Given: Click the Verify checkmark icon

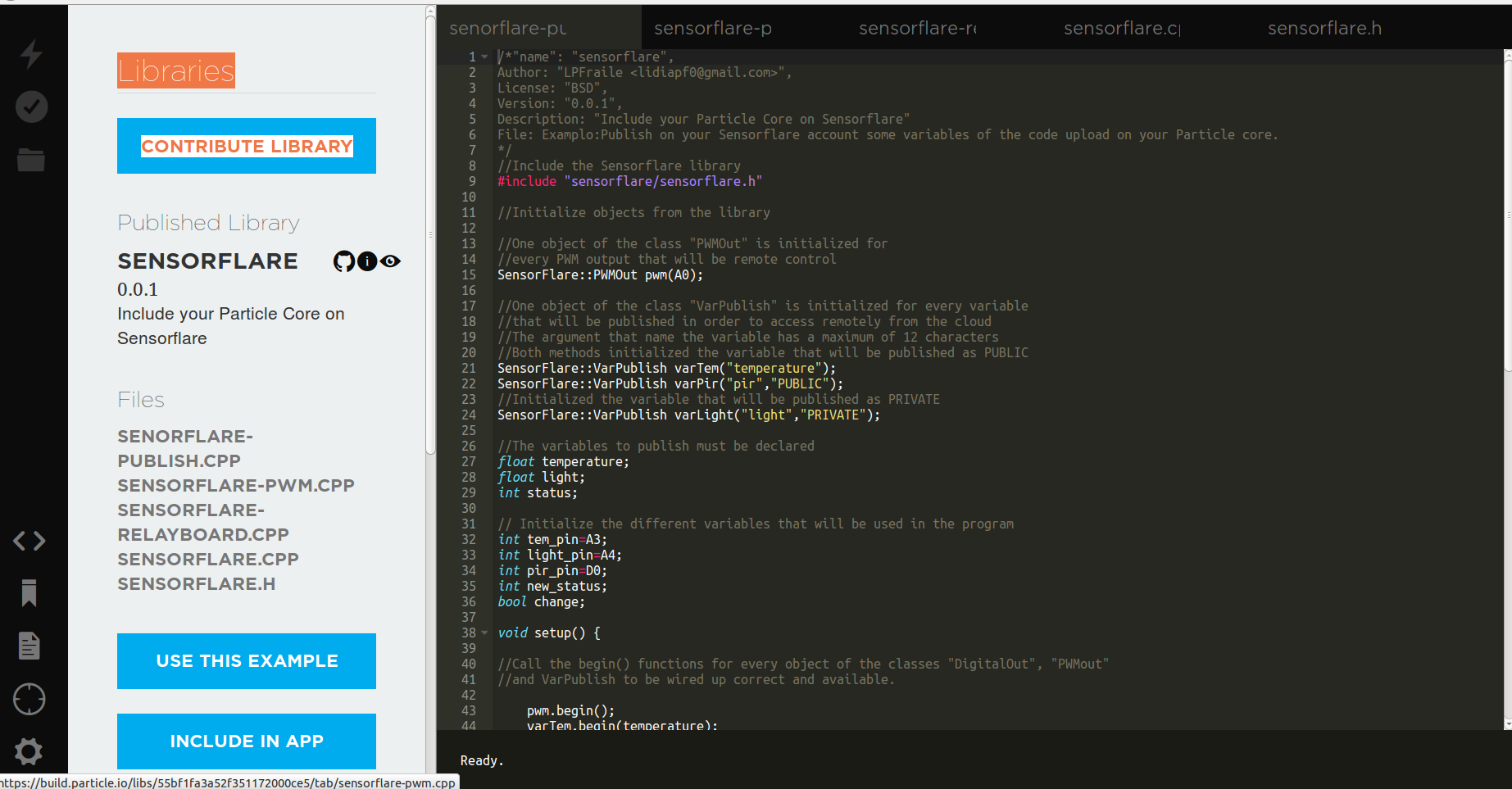Looking at the screenshot, I should 31,107.
